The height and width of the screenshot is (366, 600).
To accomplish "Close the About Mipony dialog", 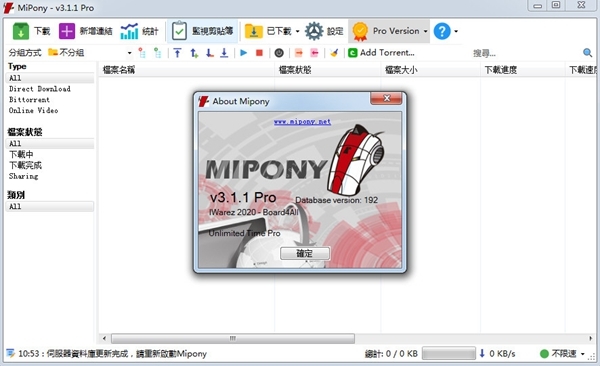I will coord(386,98).
